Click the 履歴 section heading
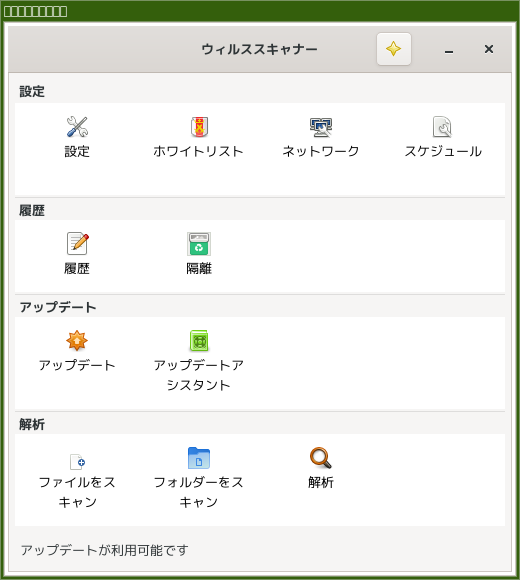 point(32,210)
